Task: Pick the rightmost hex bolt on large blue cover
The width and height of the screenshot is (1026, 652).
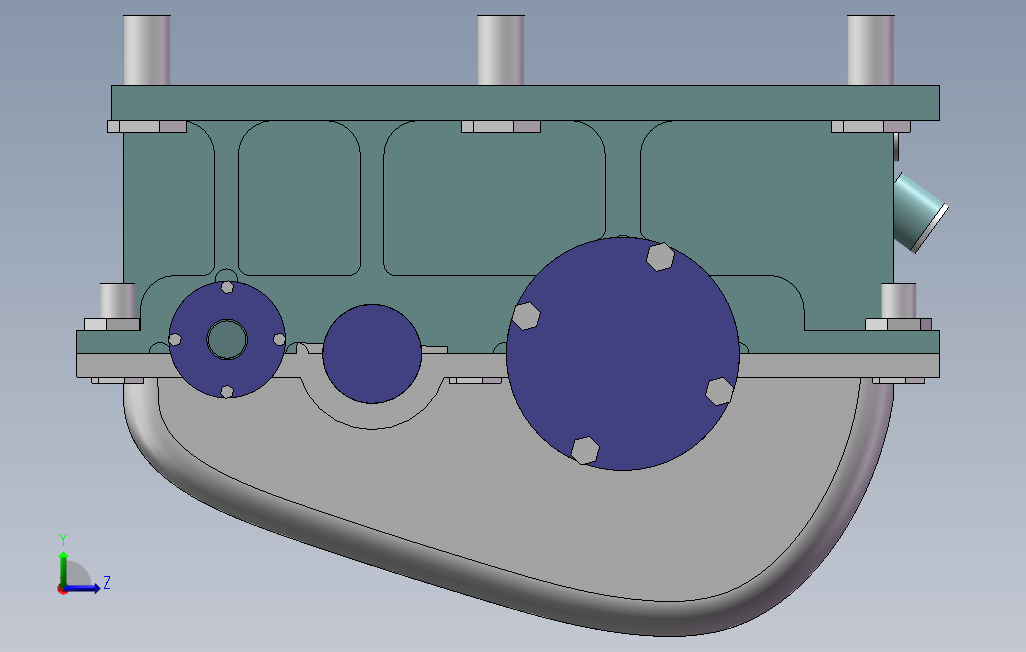Action: 720,391
